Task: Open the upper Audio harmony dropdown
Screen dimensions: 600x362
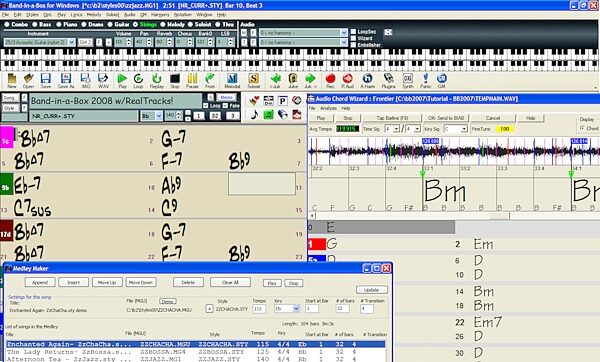Action: pyautogui.click(x=344, y=33)
